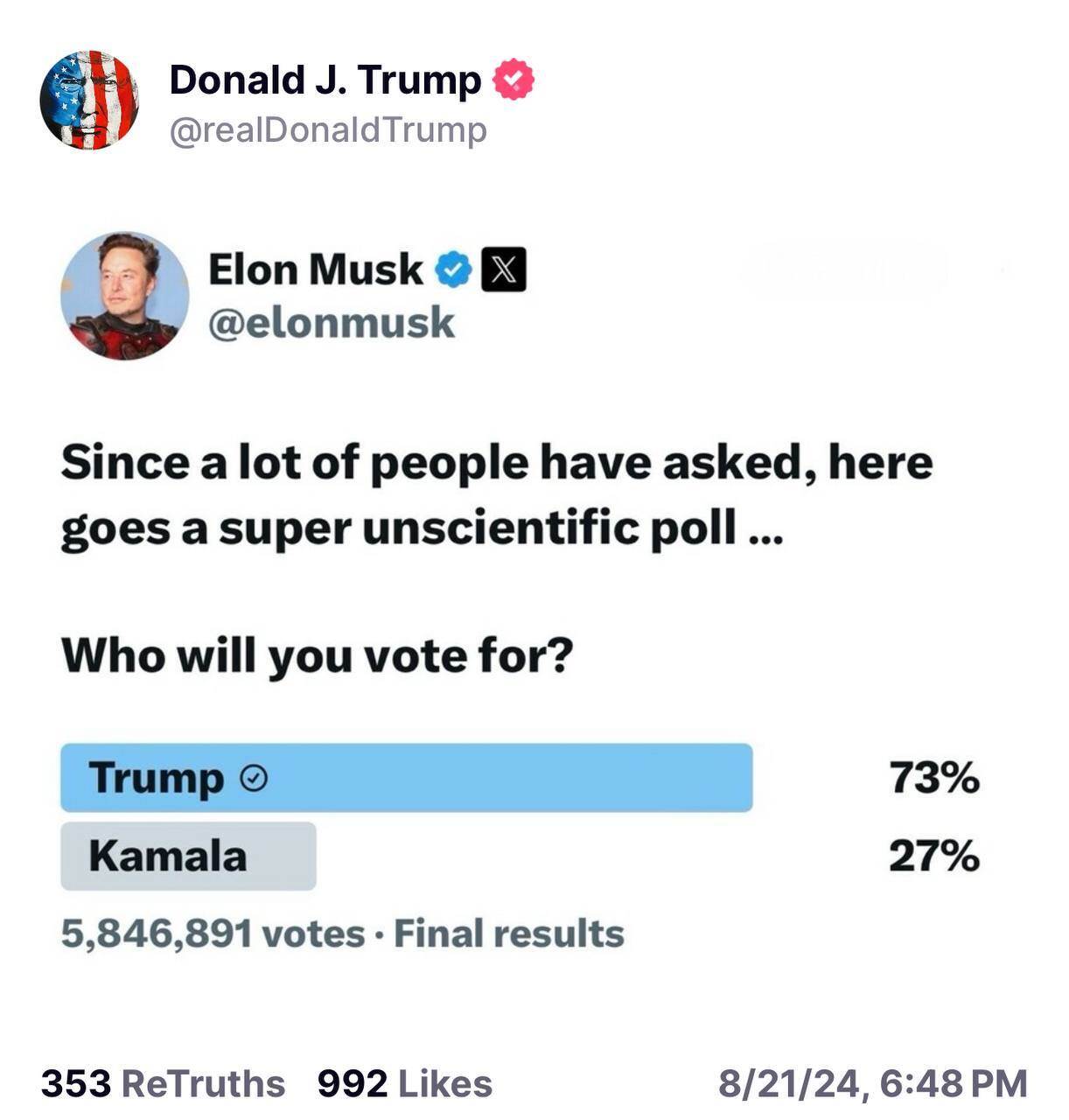Open the Donald J. Trump display name

tap(325, 80)
